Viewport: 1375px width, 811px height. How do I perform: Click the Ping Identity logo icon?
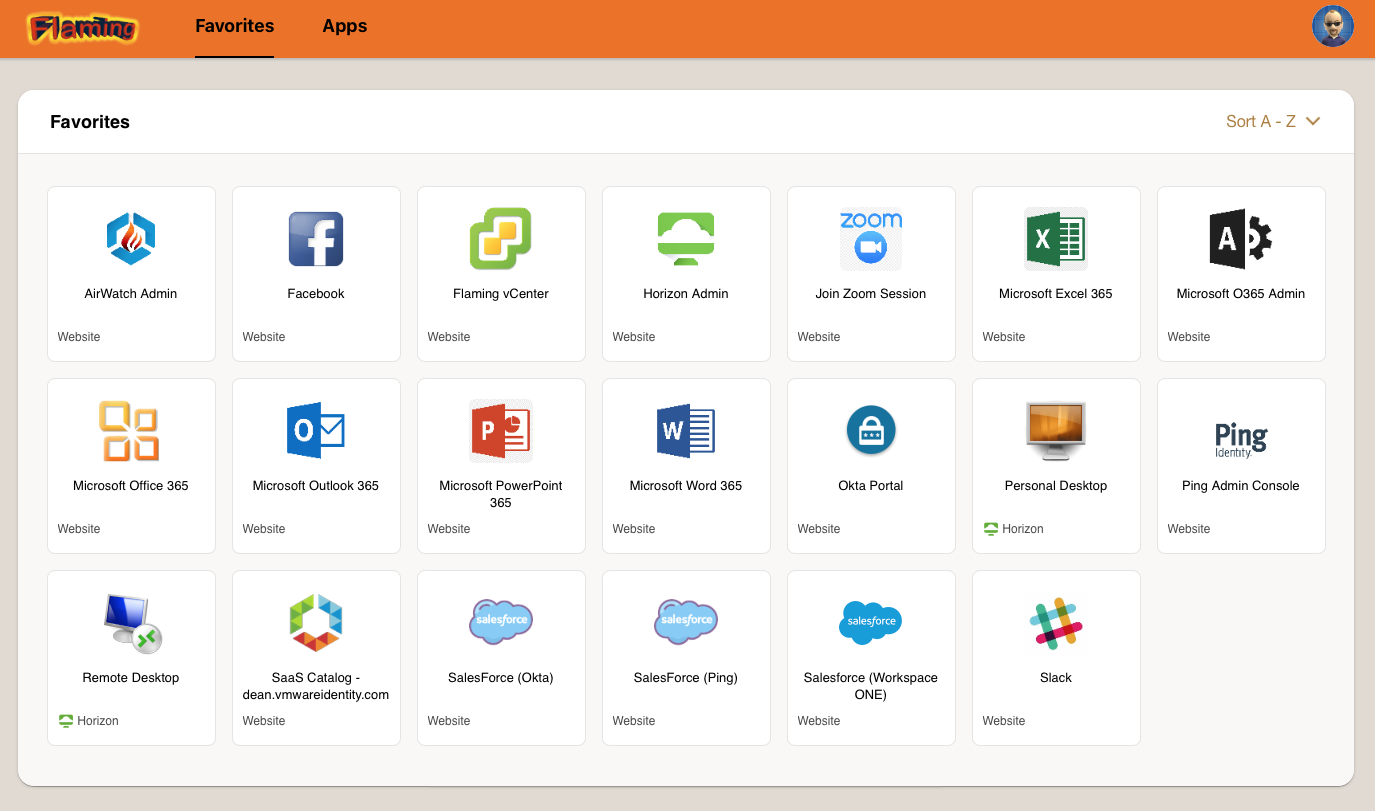[1241, 439]
